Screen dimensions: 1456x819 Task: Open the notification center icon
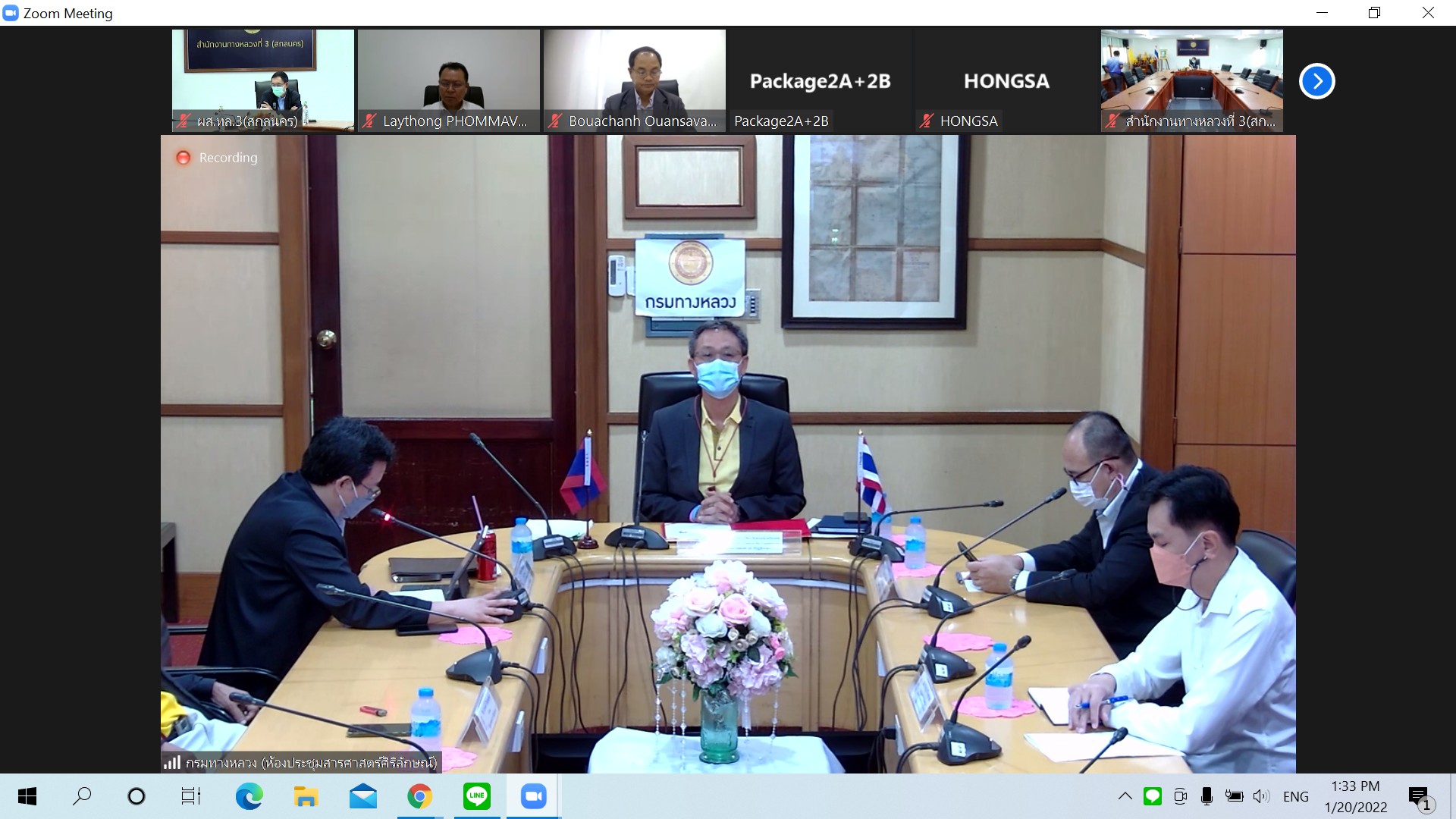tap(1419, 796)
